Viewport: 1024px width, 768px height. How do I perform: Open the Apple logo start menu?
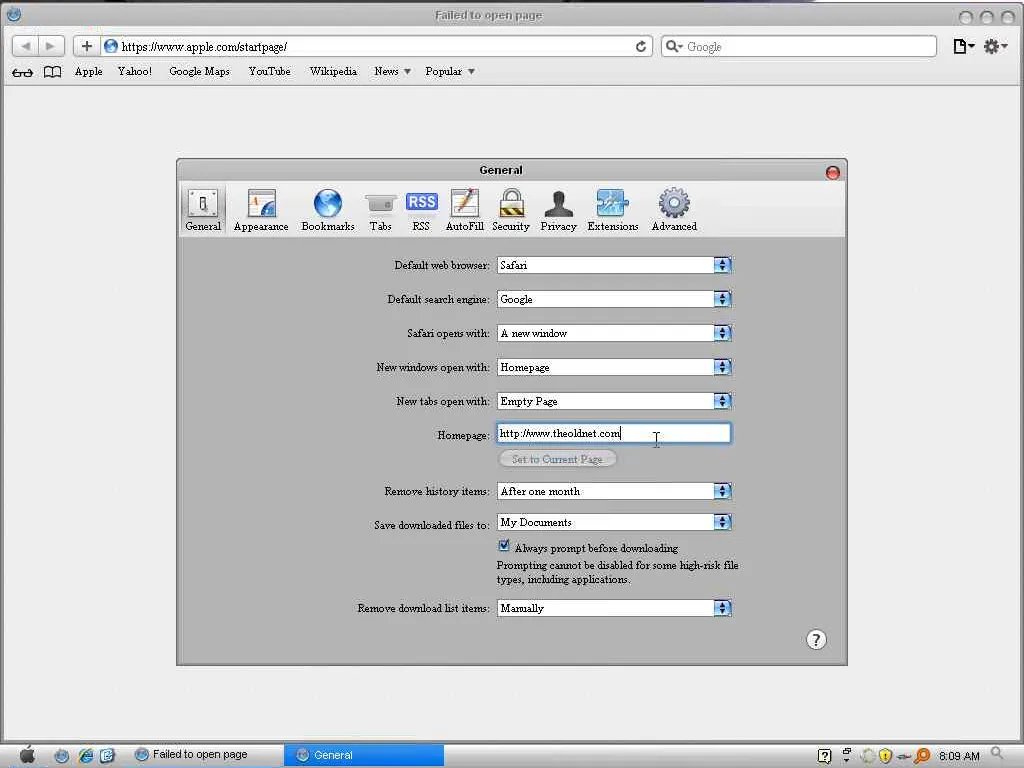(27, 756)
